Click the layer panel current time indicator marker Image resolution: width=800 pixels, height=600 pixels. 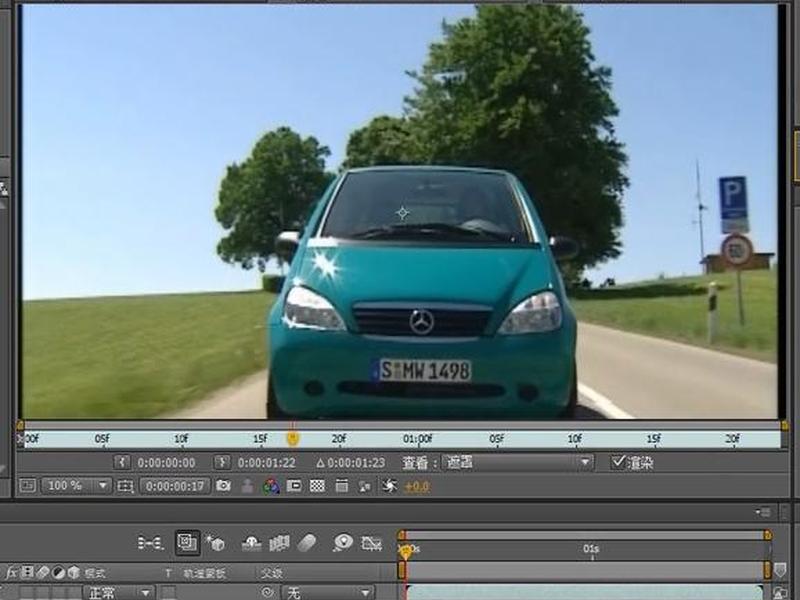(293, 438)
